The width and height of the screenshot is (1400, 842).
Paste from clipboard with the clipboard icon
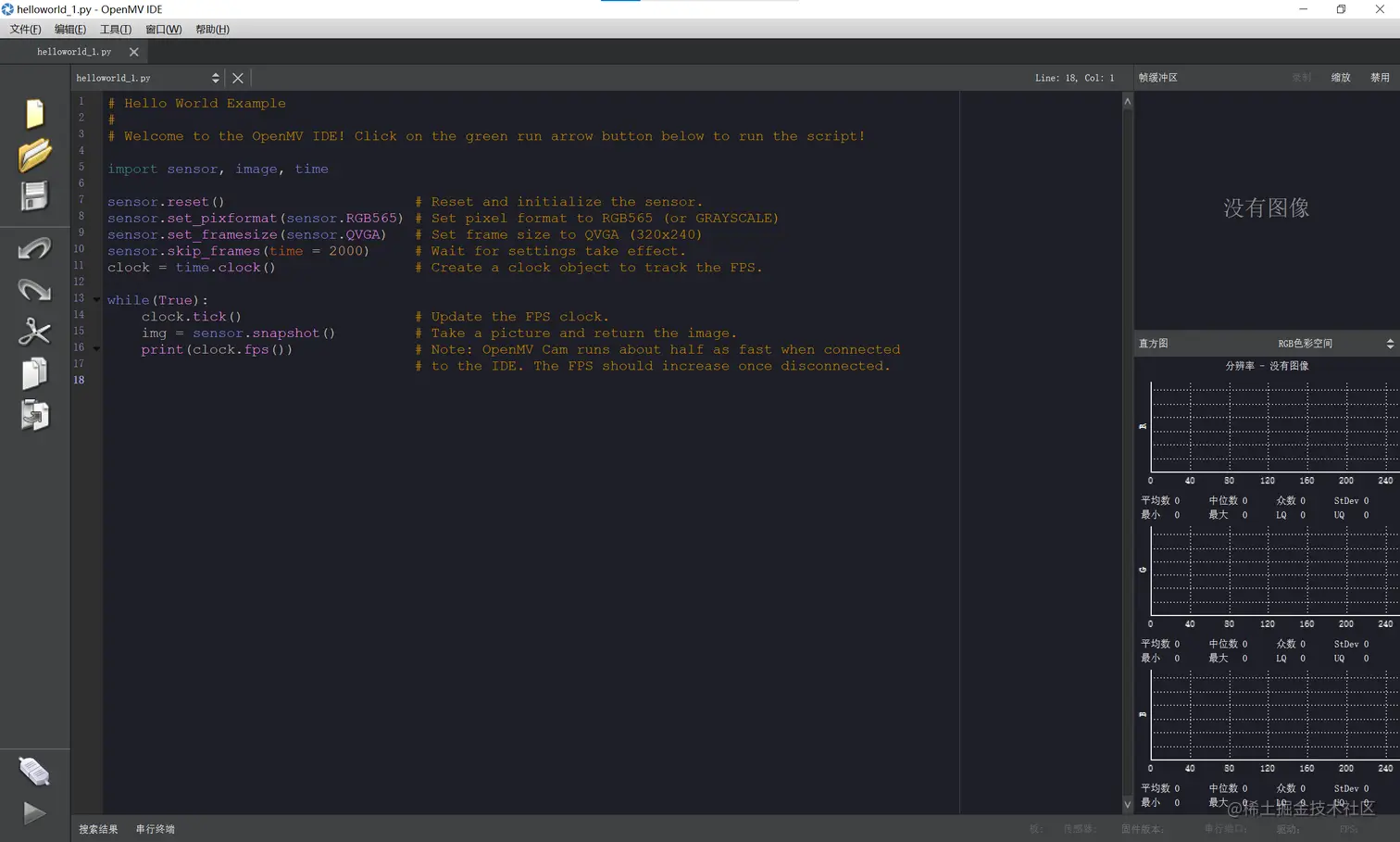pos(34,415)
